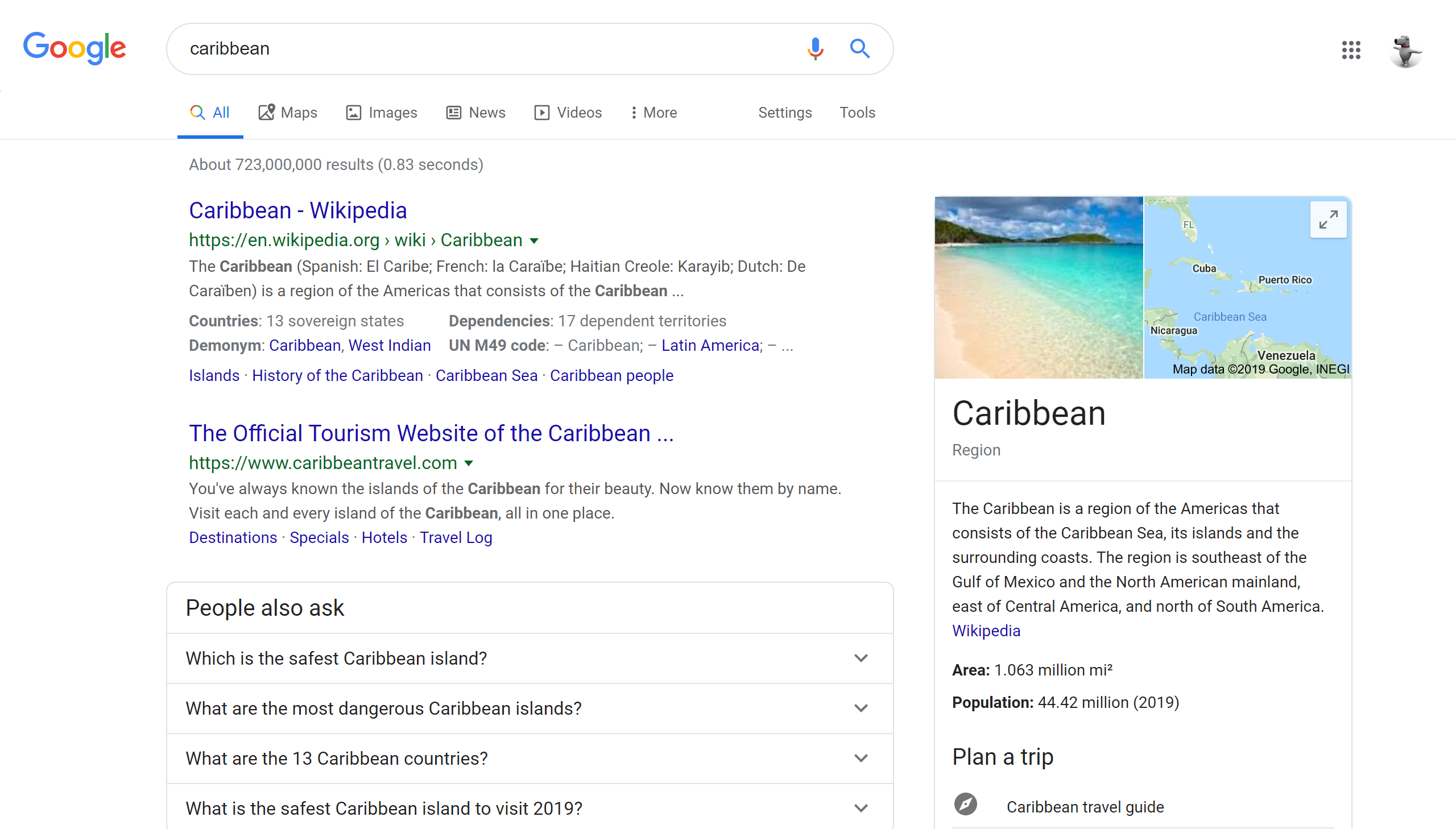The image size is (1456, 829).
Task: Switch to the Images tab
Action: pos(382,113)
